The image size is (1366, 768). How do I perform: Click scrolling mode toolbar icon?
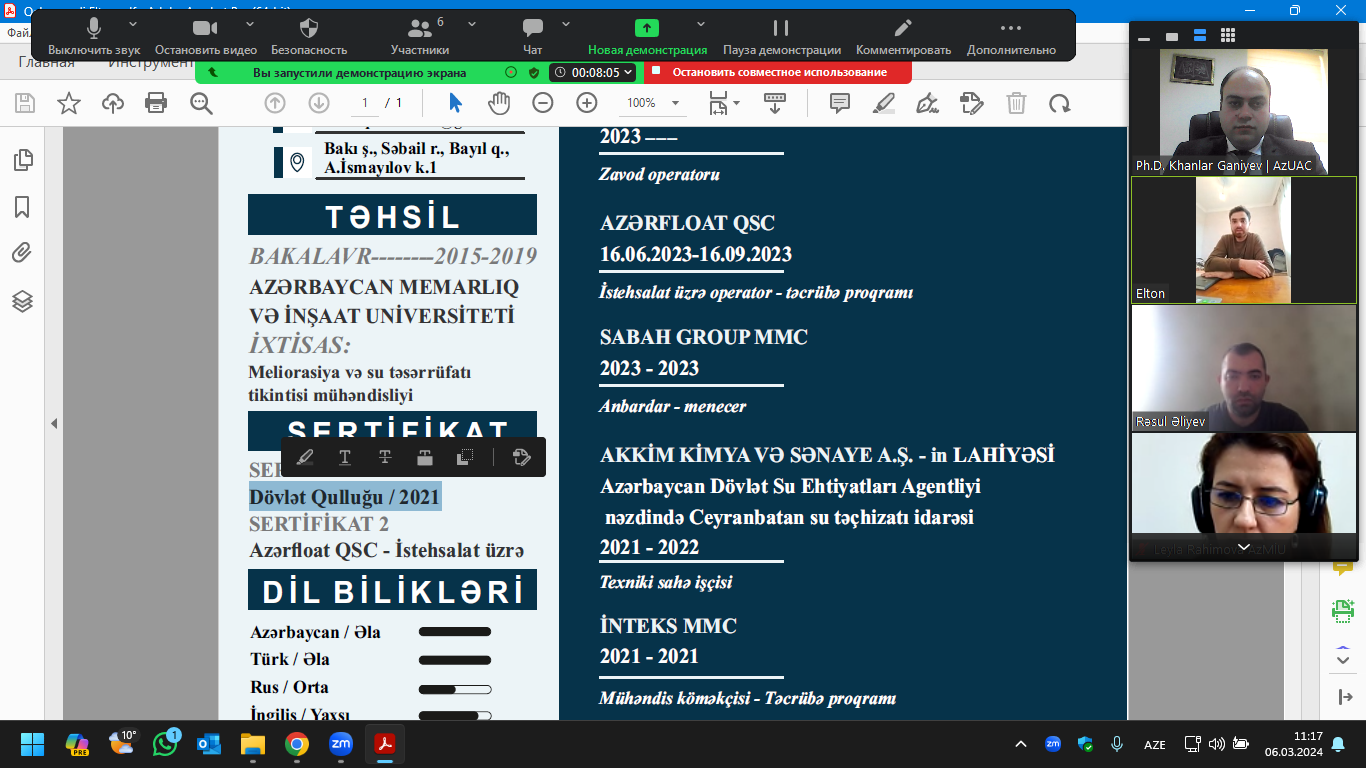pos(774,103)
